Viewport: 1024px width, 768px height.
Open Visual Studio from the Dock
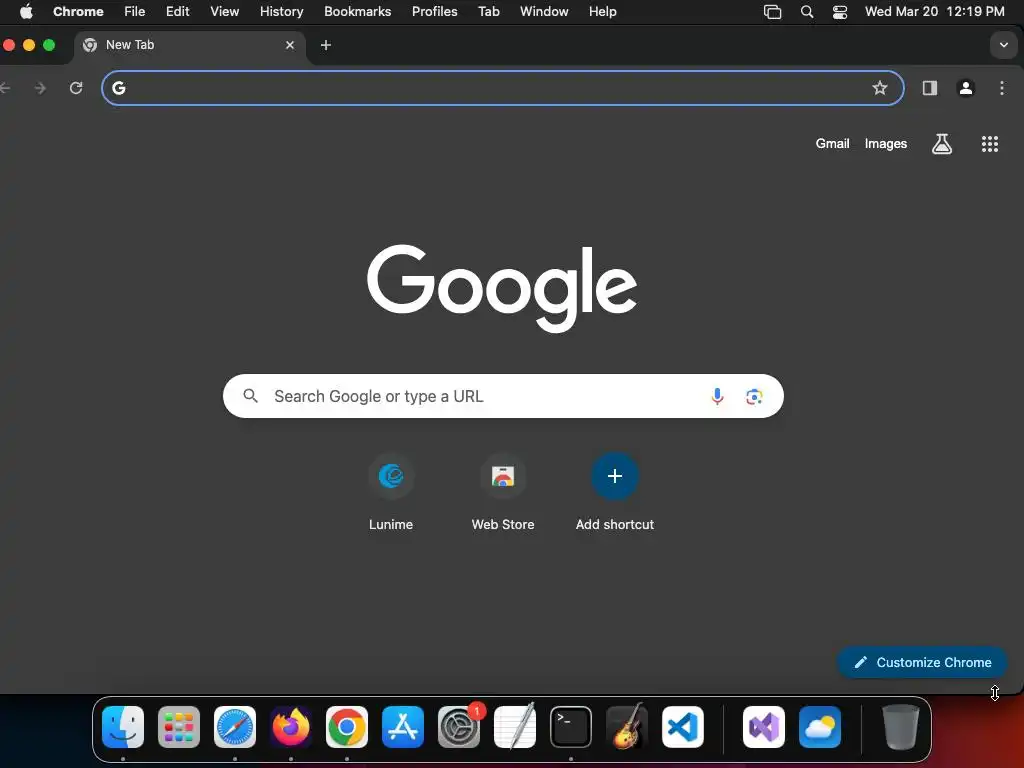[x=764, y=727]
